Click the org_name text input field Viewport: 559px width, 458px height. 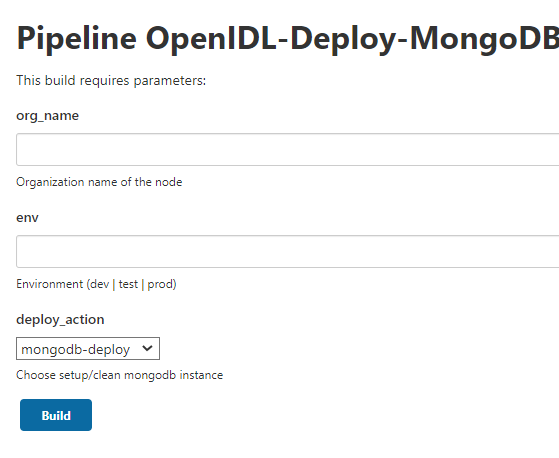287,150
